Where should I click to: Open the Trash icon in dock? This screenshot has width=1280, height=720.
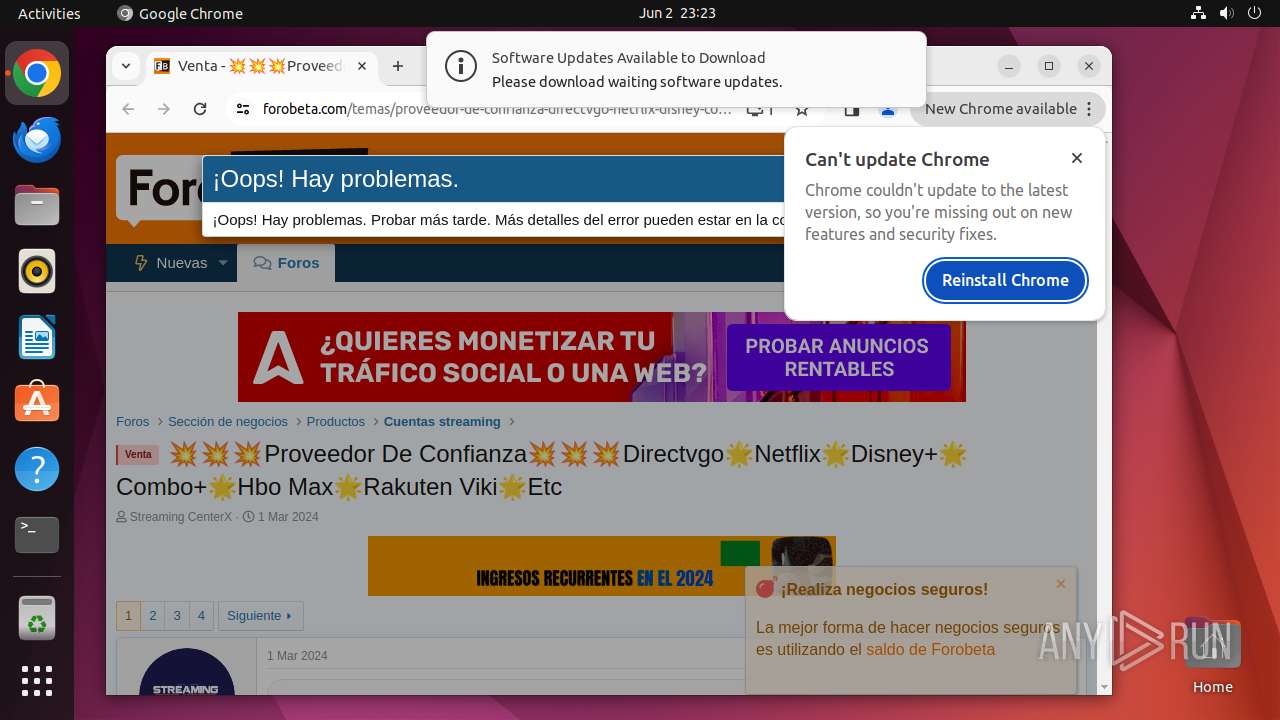(x=37, y=618)
